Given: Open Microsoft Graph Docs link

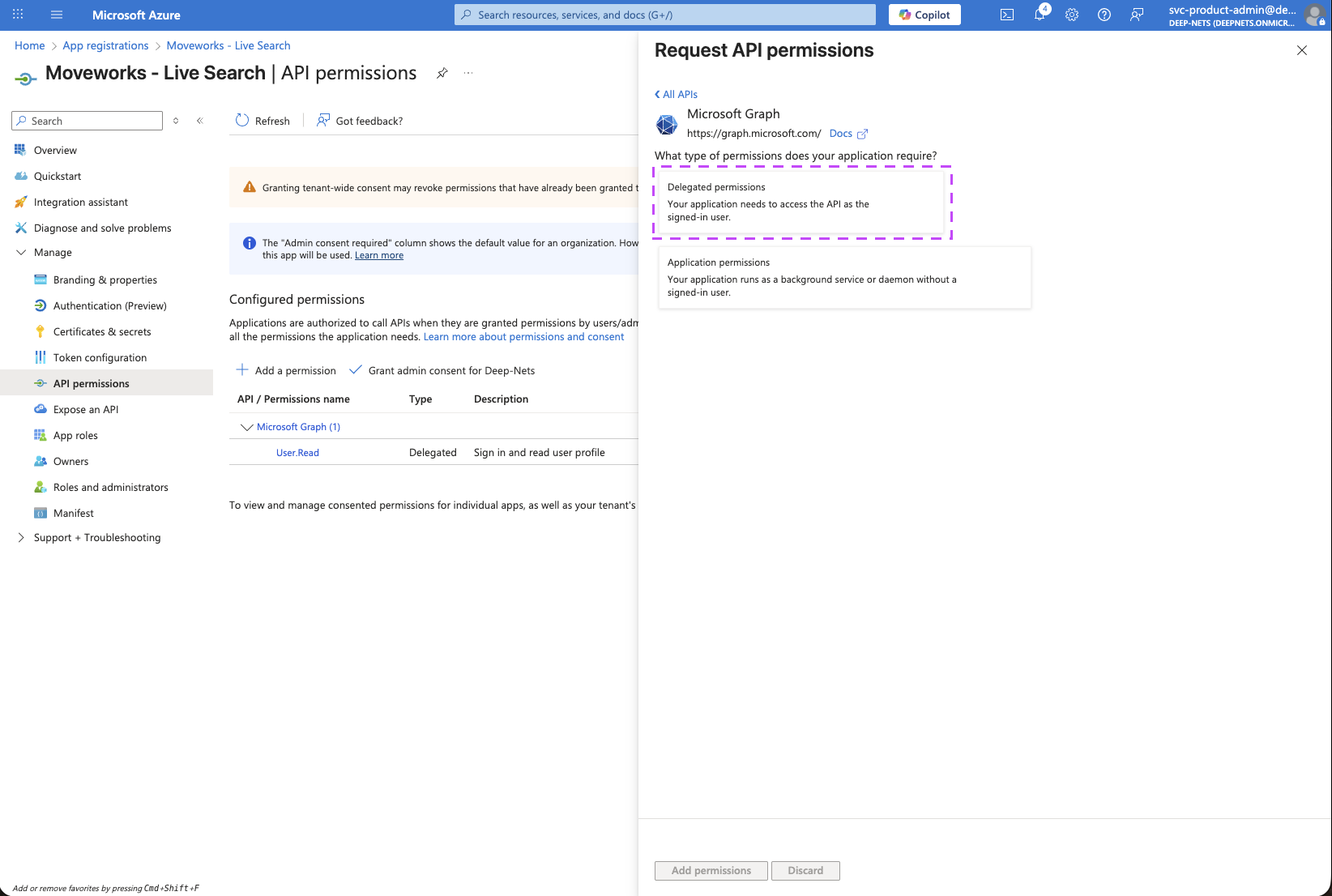Looking at the screenshot, I should [848, 134].
